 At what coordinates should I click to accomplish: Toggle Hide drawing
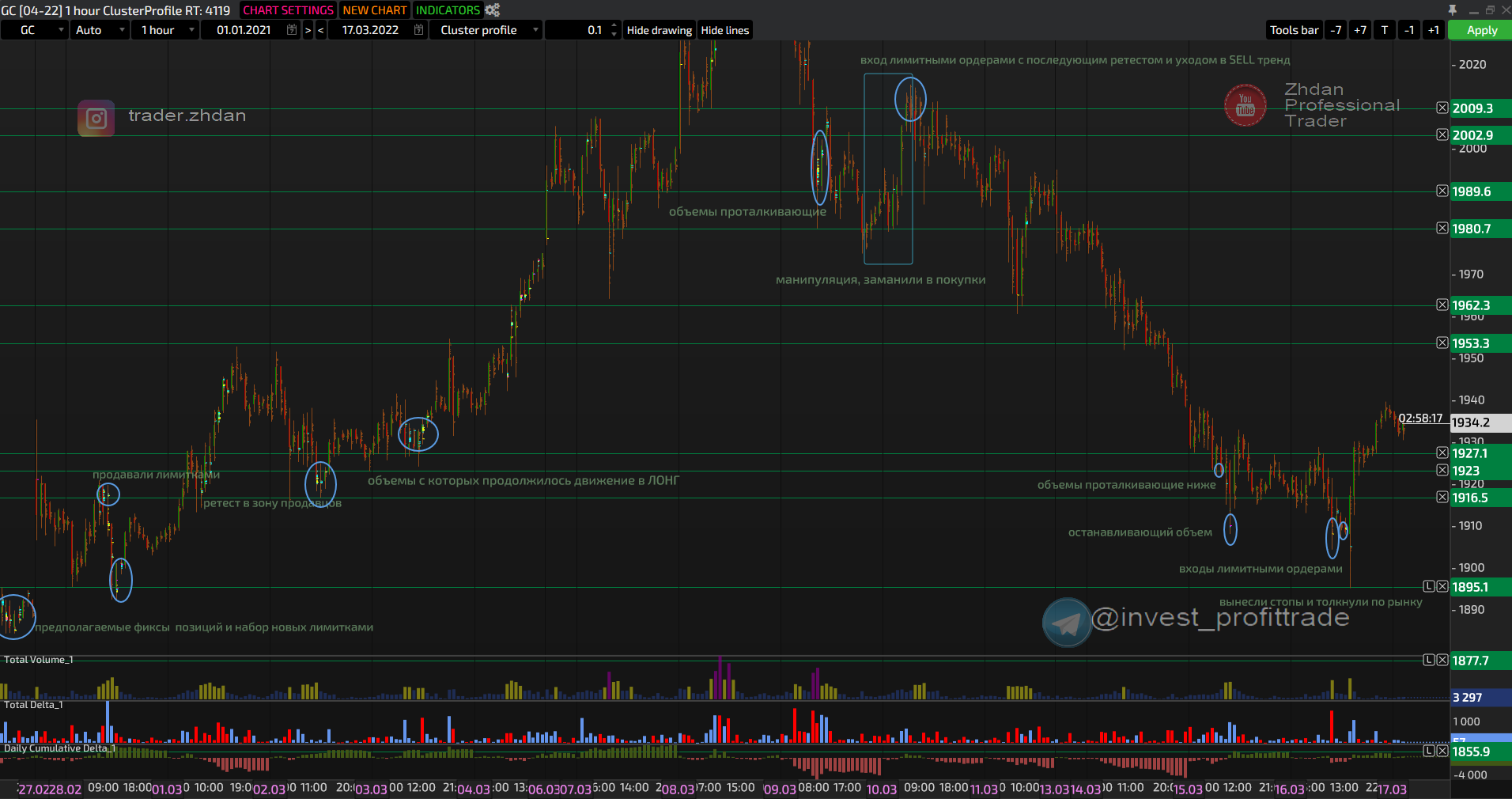[660, 30]
